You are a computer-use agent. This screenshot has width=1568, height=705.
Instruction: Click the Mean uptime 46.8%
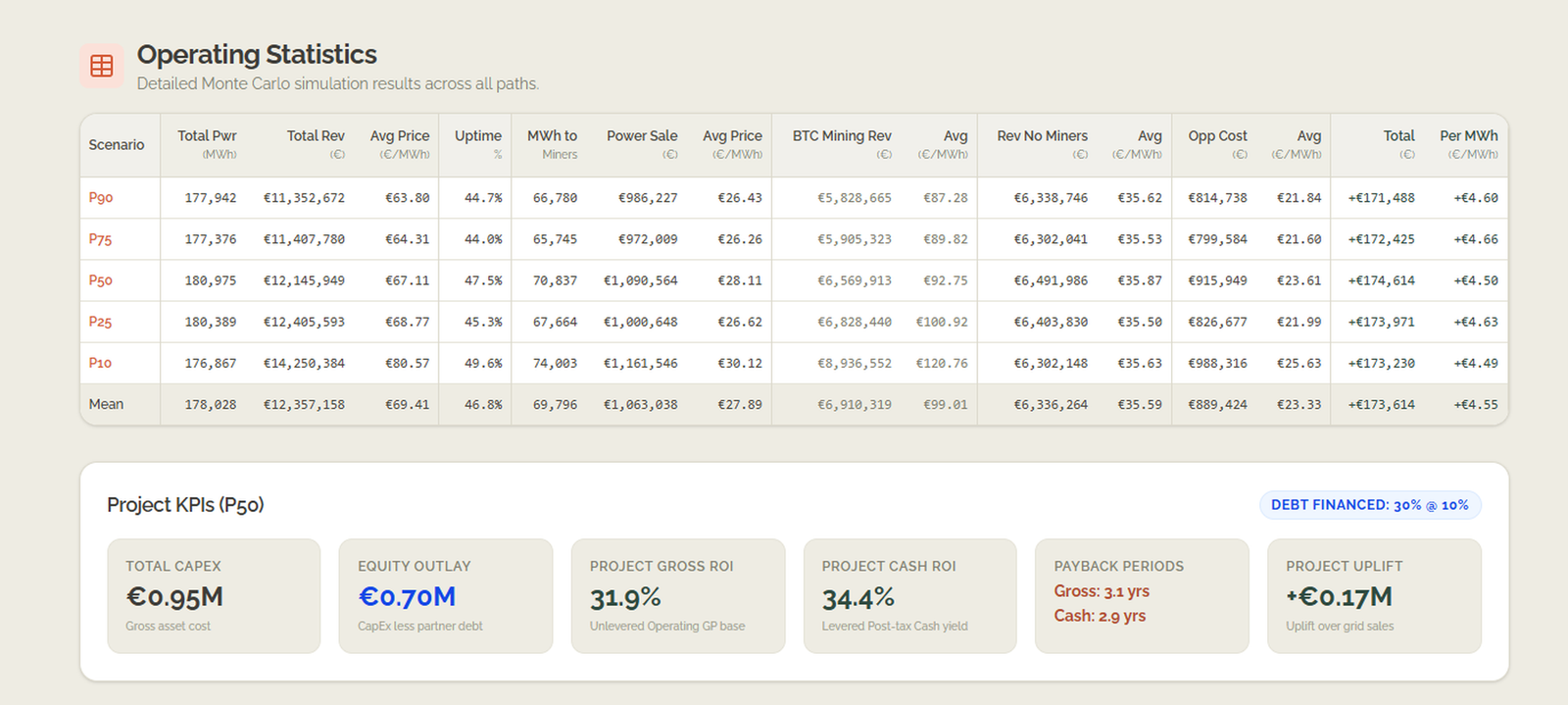(483, 404)
